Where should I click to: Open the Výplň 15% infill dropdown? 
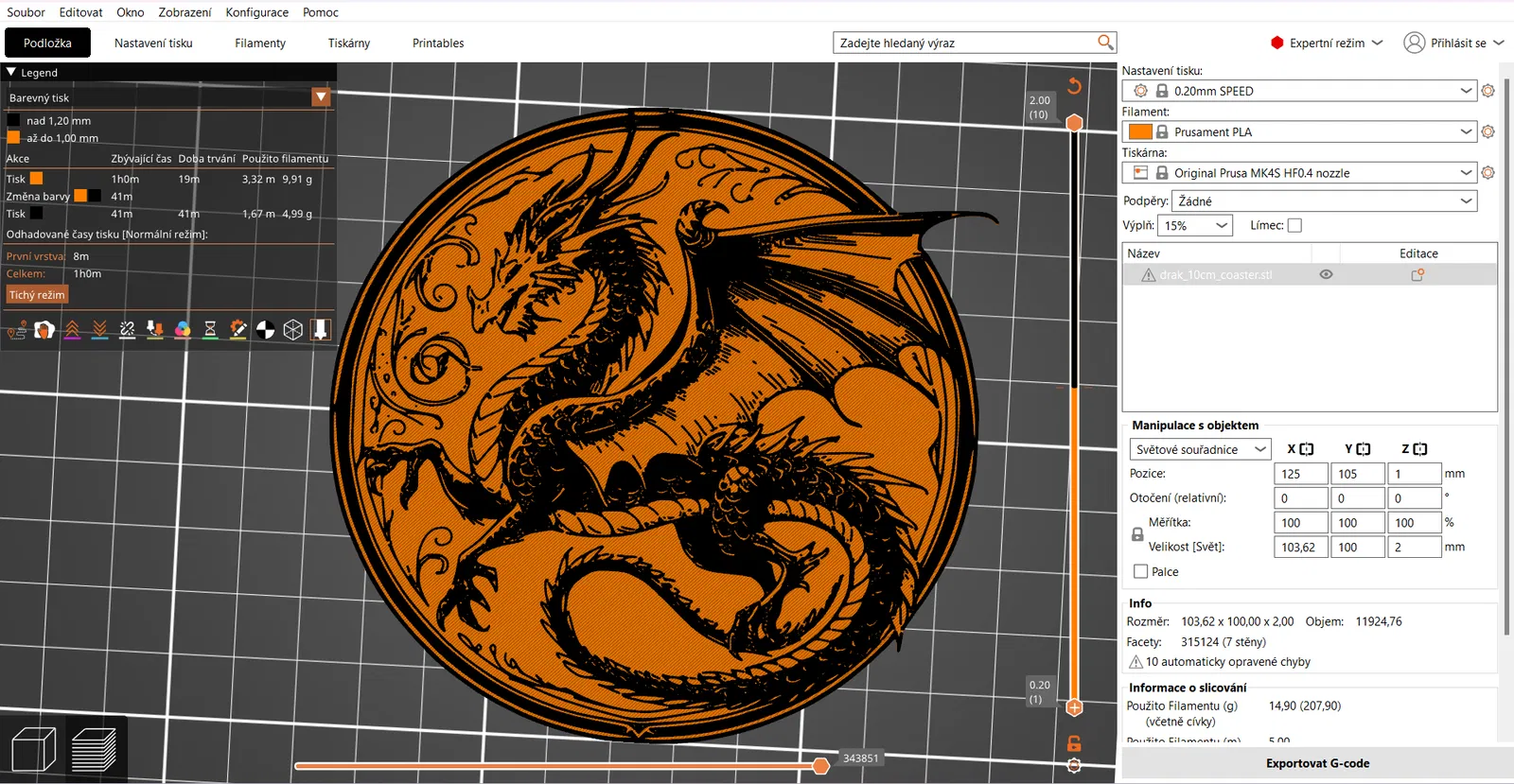coord(1195,225)
